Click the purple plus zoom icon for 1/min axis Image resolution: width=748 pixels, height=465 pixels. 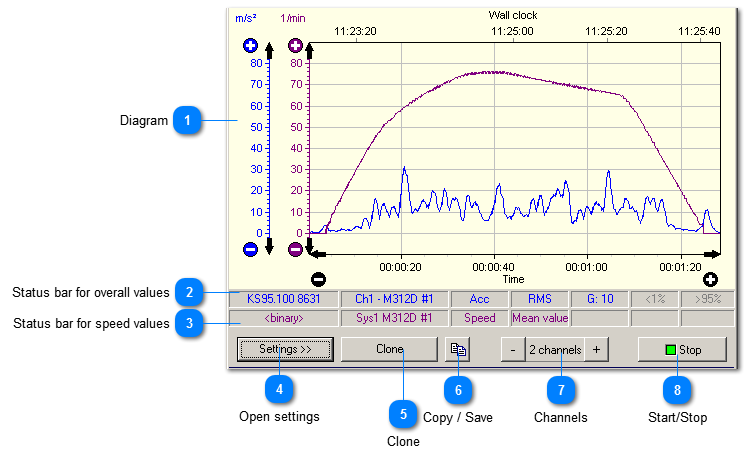(x=295, y=46)
